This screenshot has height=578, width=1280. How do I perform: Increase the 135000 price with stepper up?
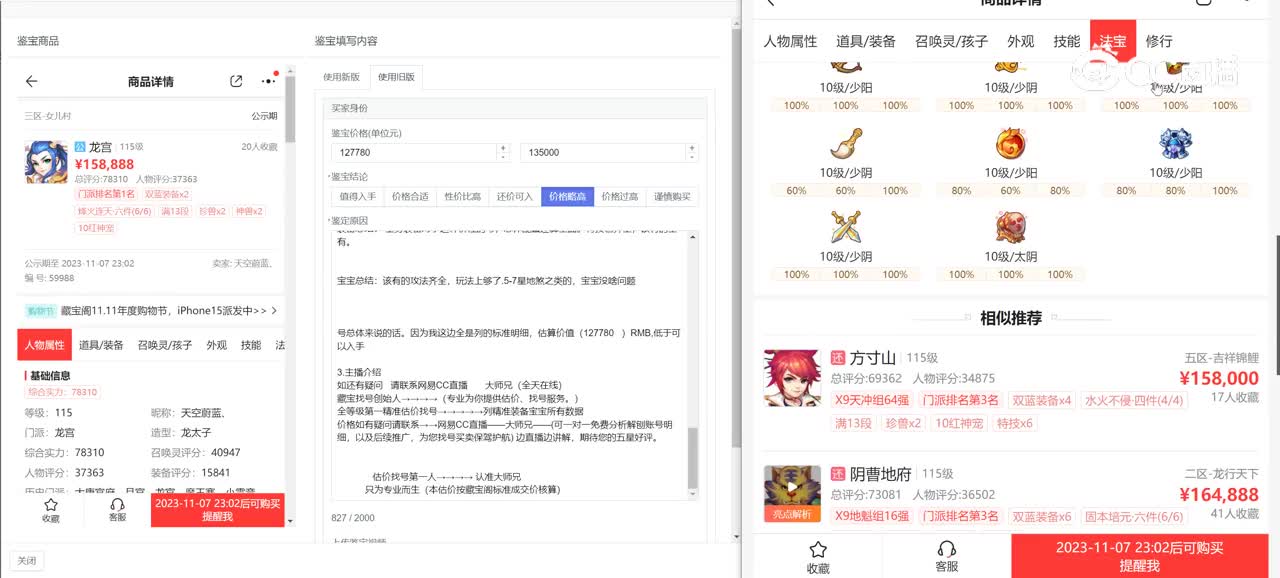coord(691,148)
